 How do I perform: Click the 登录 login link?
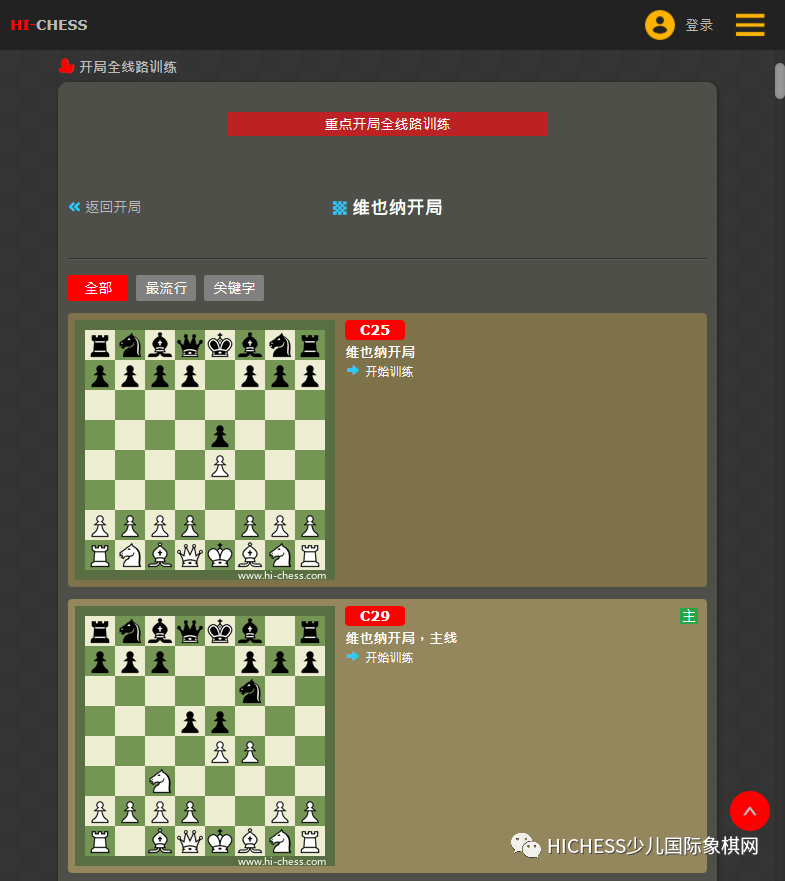pos(699,25)
